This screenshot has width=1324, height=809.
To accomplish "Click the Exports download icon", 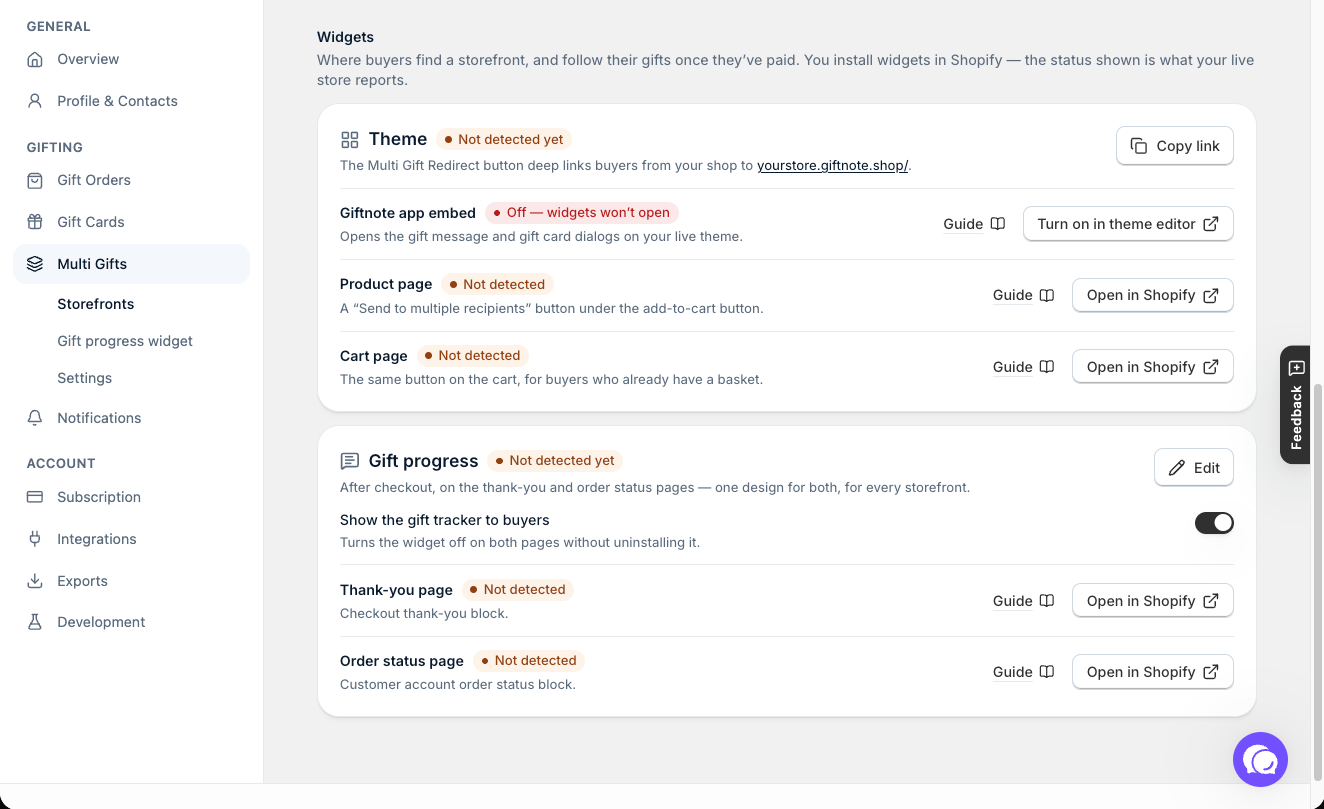I will coord(35,581).
